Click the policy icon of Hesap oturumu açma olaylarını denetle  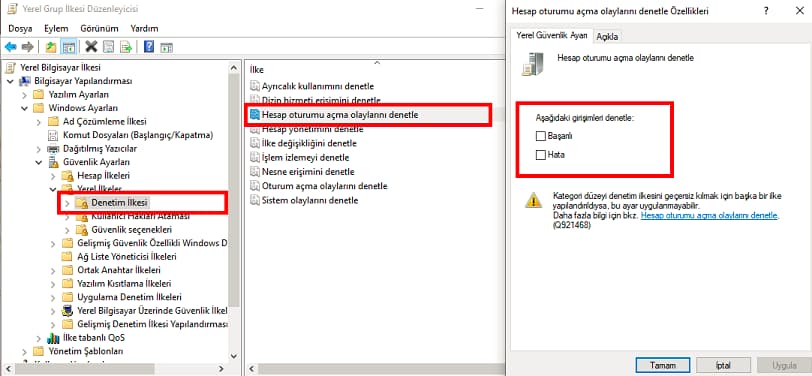[x=254, y=114]
